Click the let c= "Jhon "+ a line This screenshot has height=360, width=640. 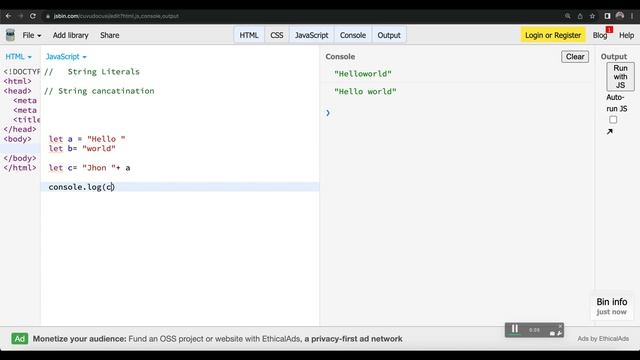89,168
